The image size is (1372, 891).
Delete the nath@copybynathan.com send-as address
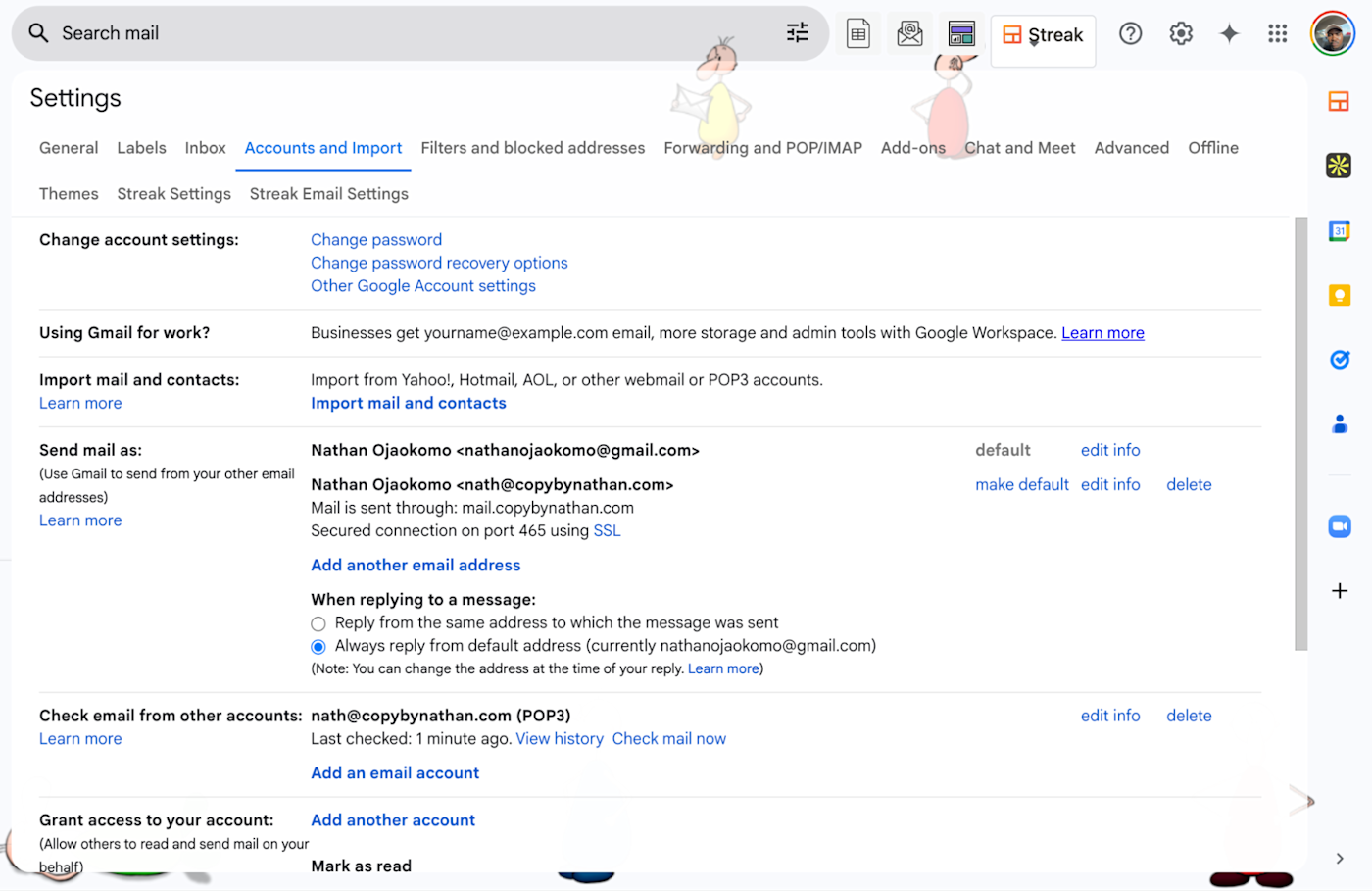[1189, 484]
